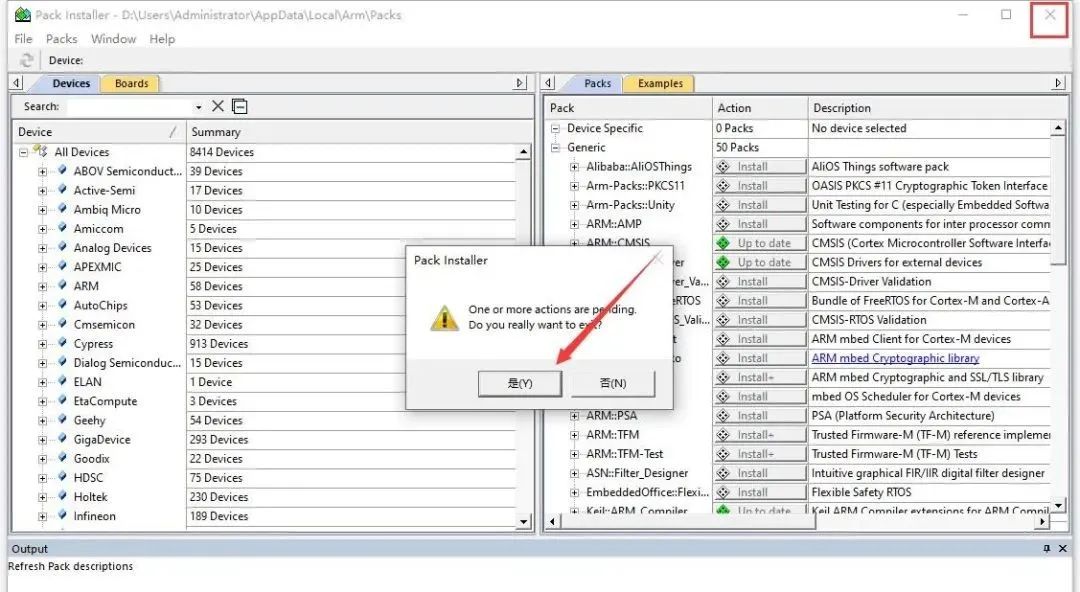Screen dimensions: 1080x592
Task: Confirm exit with 是(Y) button
Action: coord(520,383)
